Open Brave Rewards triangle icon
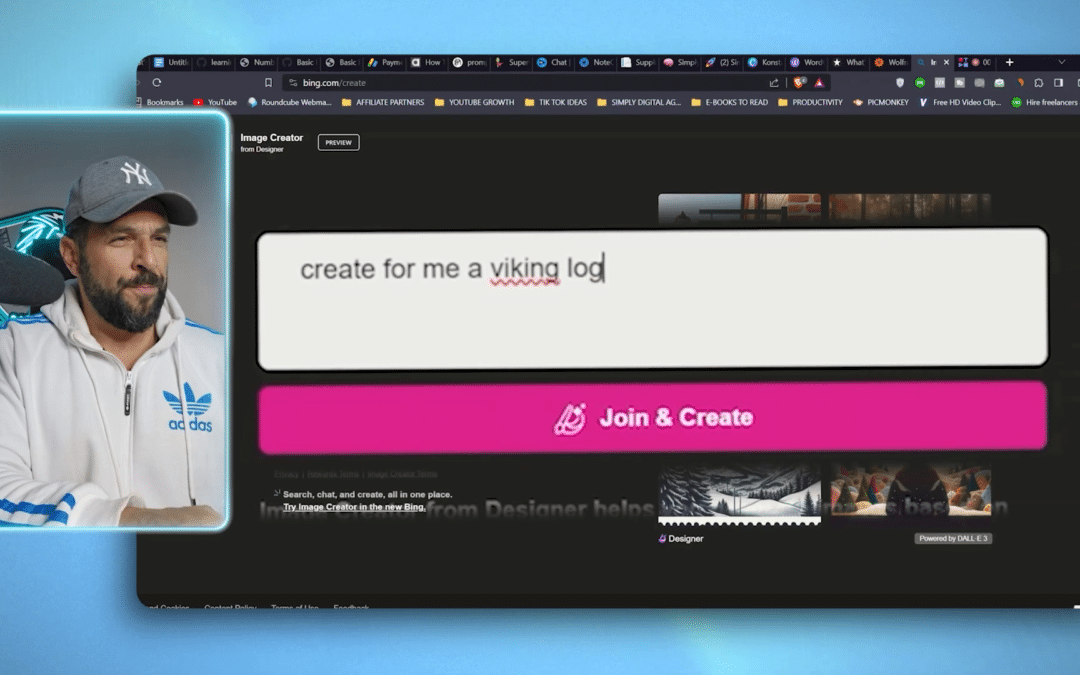The height and width of the screenshot is (675, 1080). (x=819, y=83)
